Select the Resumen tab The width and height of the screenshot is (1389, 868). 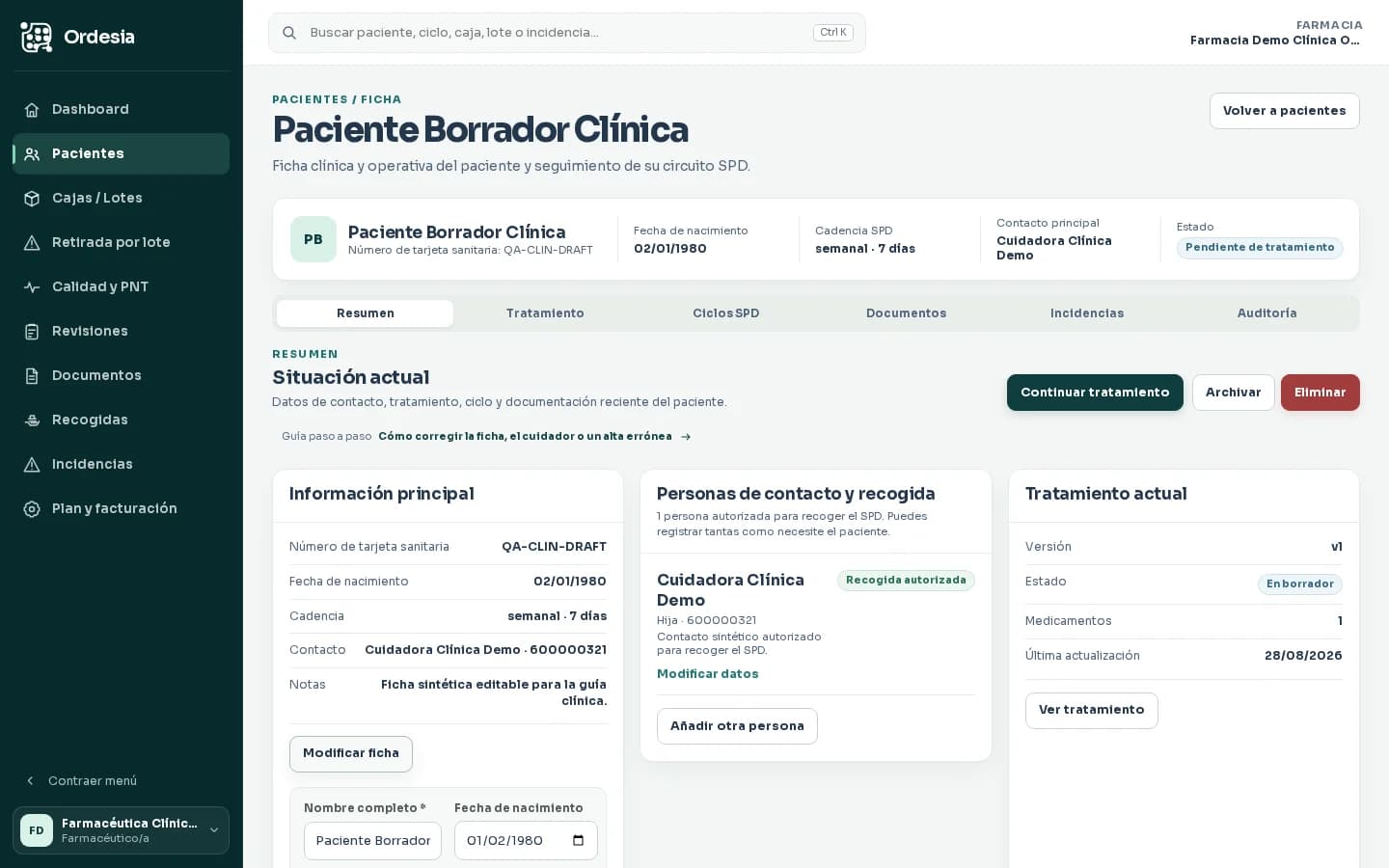(366, 313)
